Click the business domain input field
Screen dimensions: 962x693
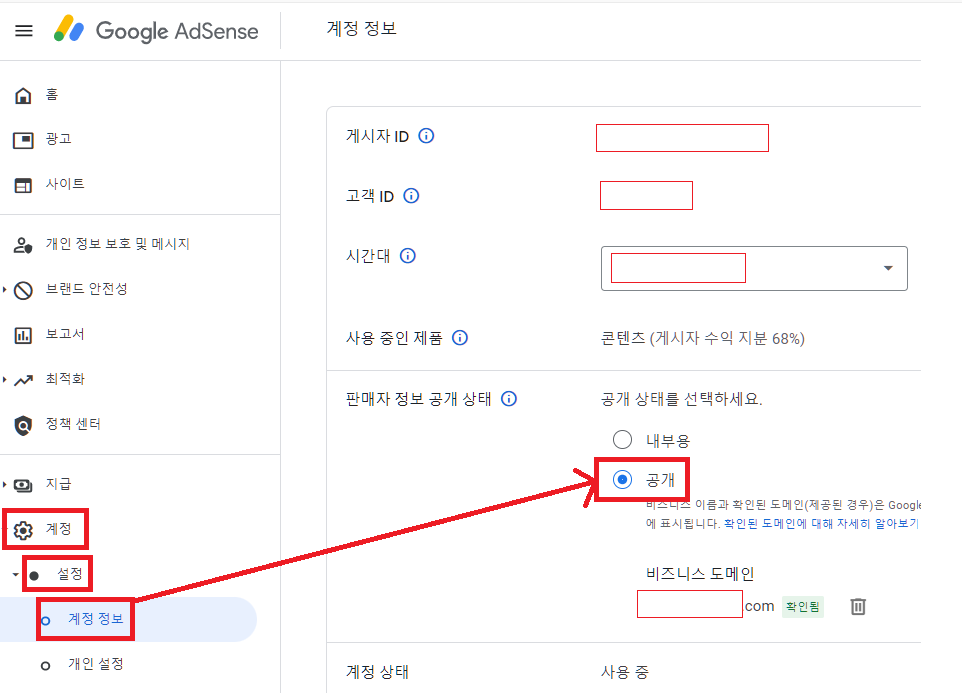689,604
